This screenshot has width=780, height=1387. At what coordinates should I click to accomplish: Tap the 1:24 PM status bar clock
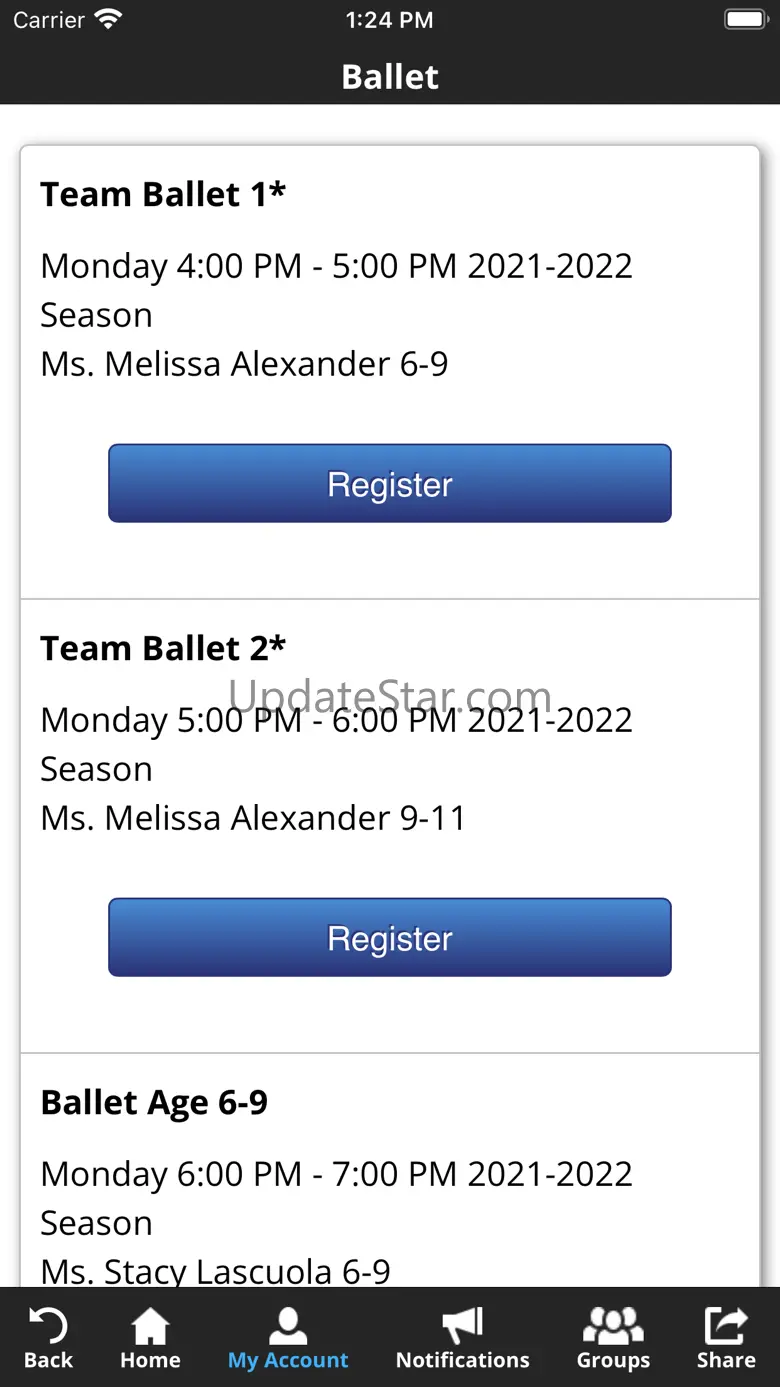[x=389, y=20]
